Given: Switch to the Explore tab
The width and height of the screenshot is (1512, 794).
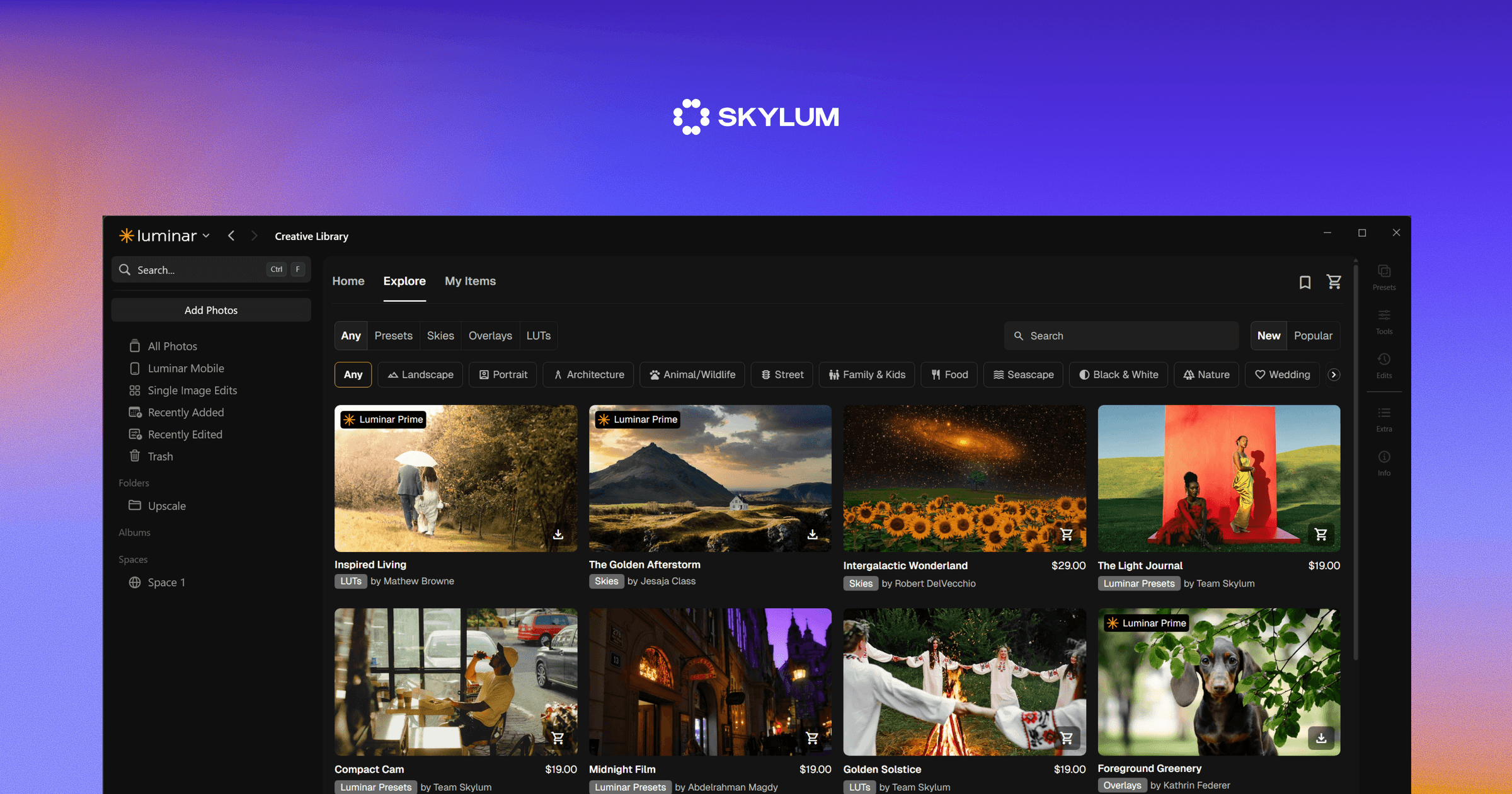Looking at the screenshot, I should [x=404, y=281].
